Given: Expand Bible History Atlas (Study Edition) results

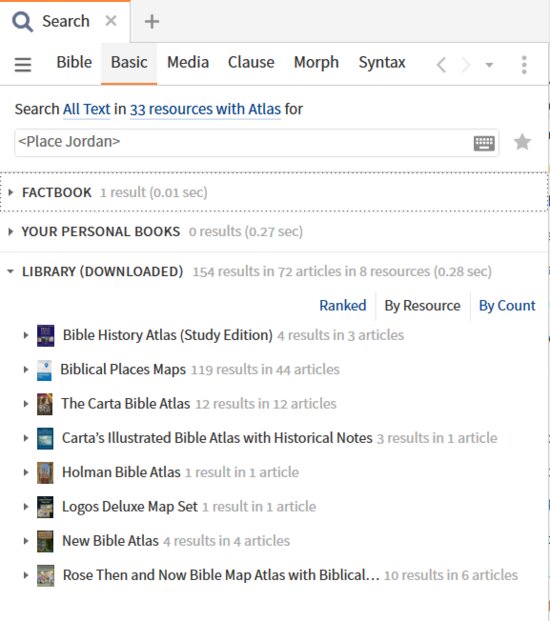Looking at the screenshot, I should point(26,335).
